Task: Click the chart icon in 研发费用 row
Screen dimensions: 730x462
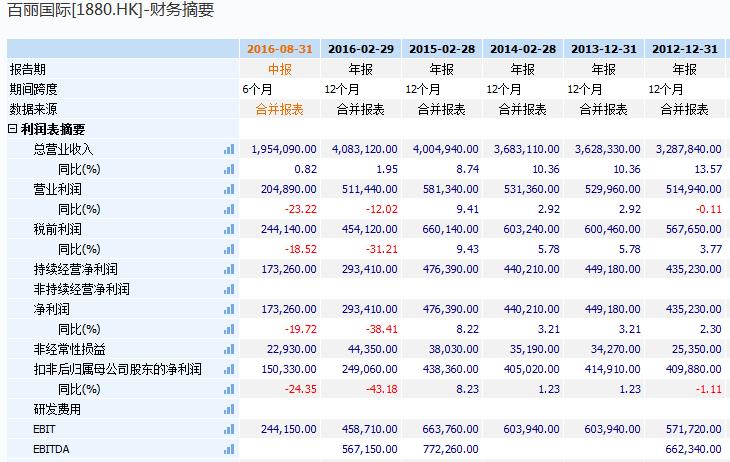Action: (229, 409)
